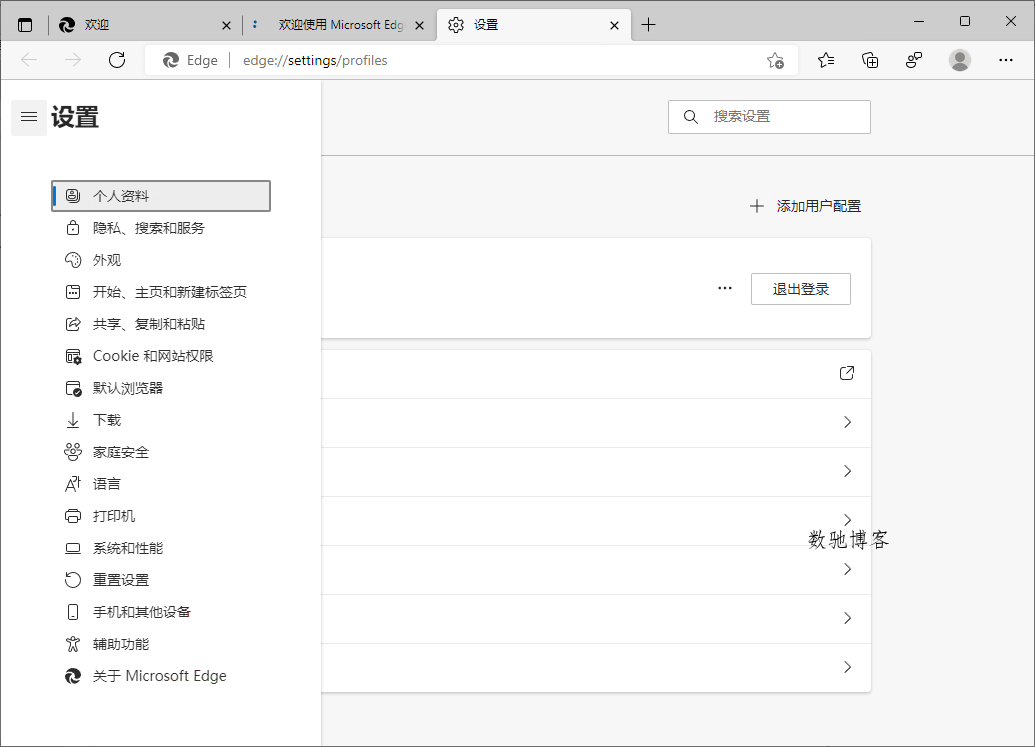Select the 设置 tab
This screenshot has height=747, width=1035.
(x=534, y=25)
